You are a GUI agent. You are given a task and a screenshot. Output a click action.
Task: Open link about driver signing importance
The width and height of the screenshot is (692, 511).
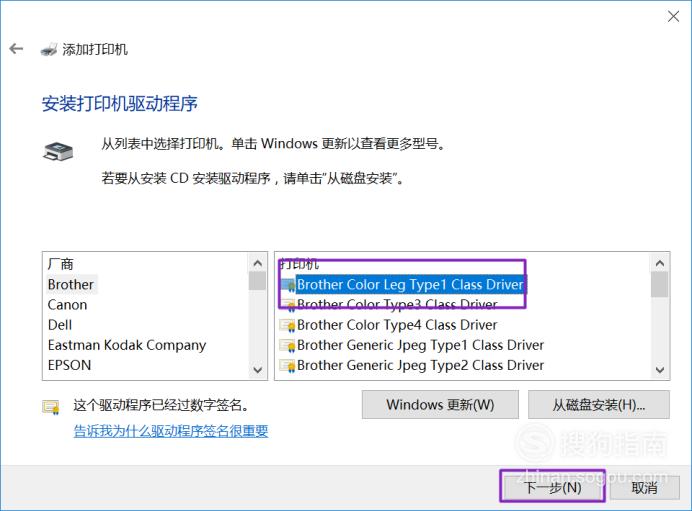click(171, 431)
